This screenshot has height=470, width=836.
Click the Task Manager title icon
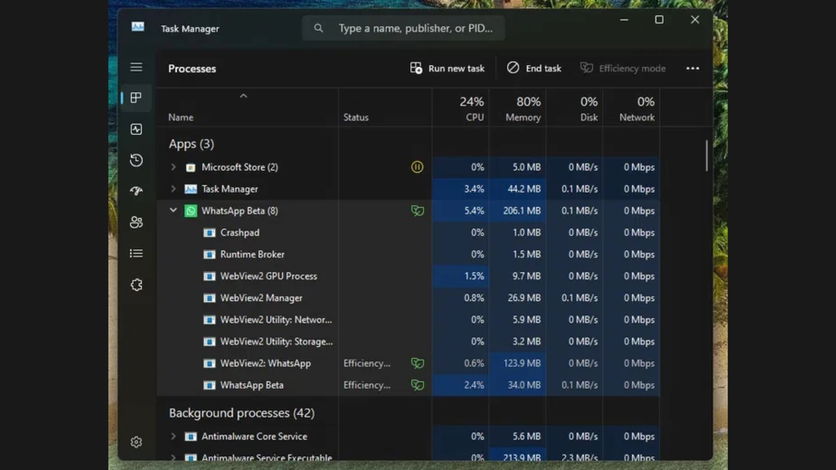138,27
